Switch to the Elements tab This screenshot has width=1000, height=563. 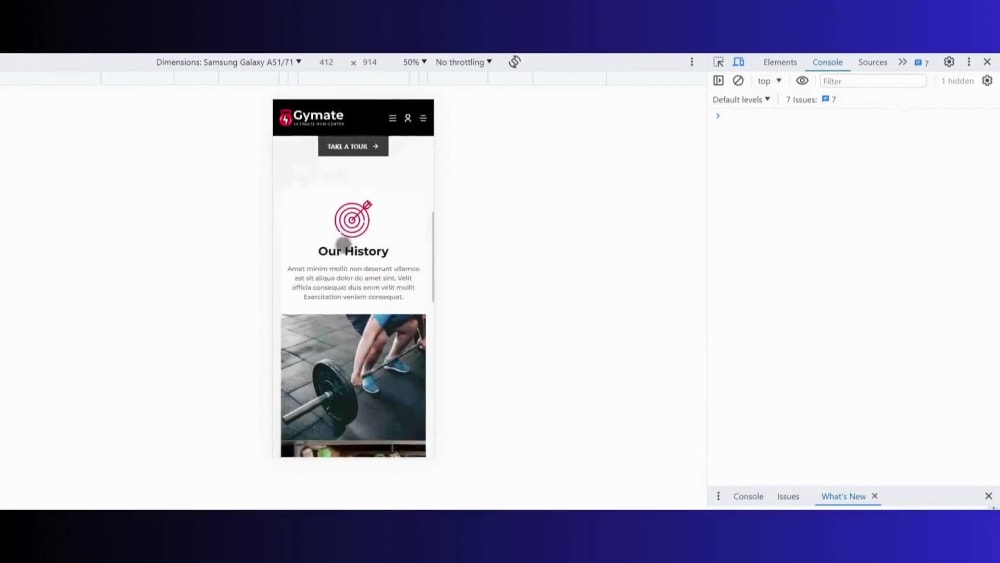point(780,62)
